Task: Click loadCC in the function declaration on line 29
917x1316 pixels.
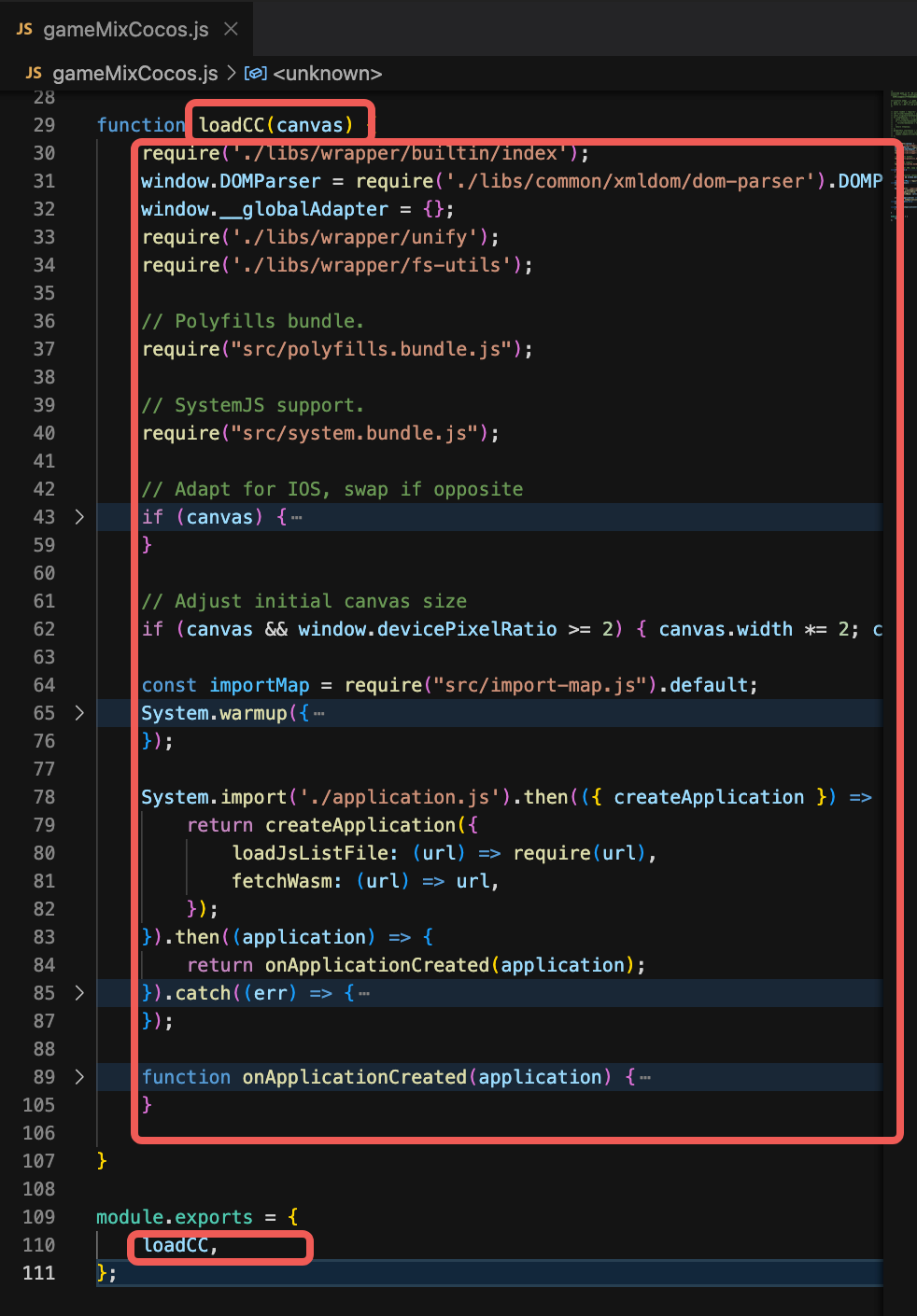Action: point(232,125)
